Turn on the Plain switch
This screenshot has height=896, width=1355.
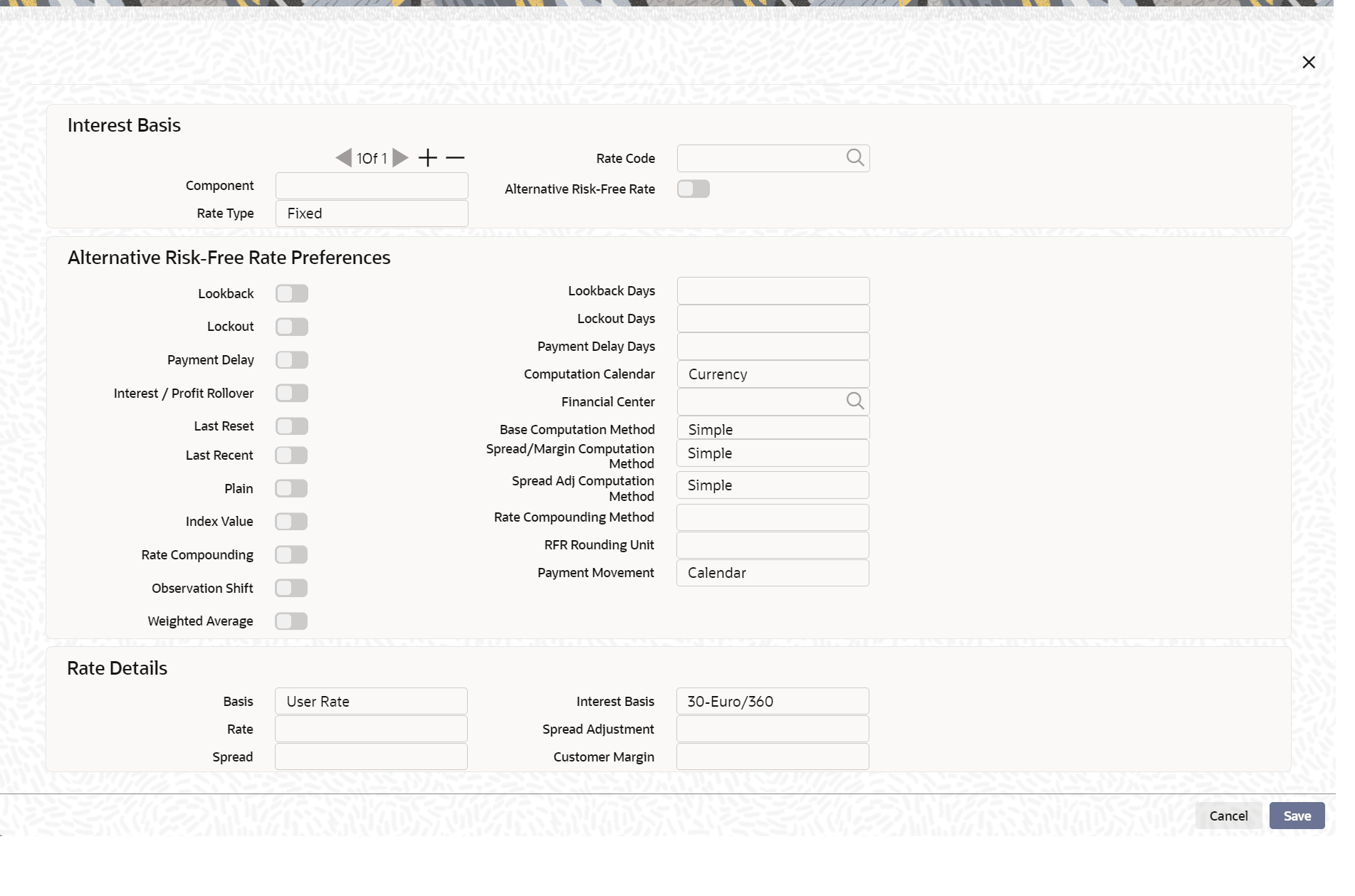291,488
